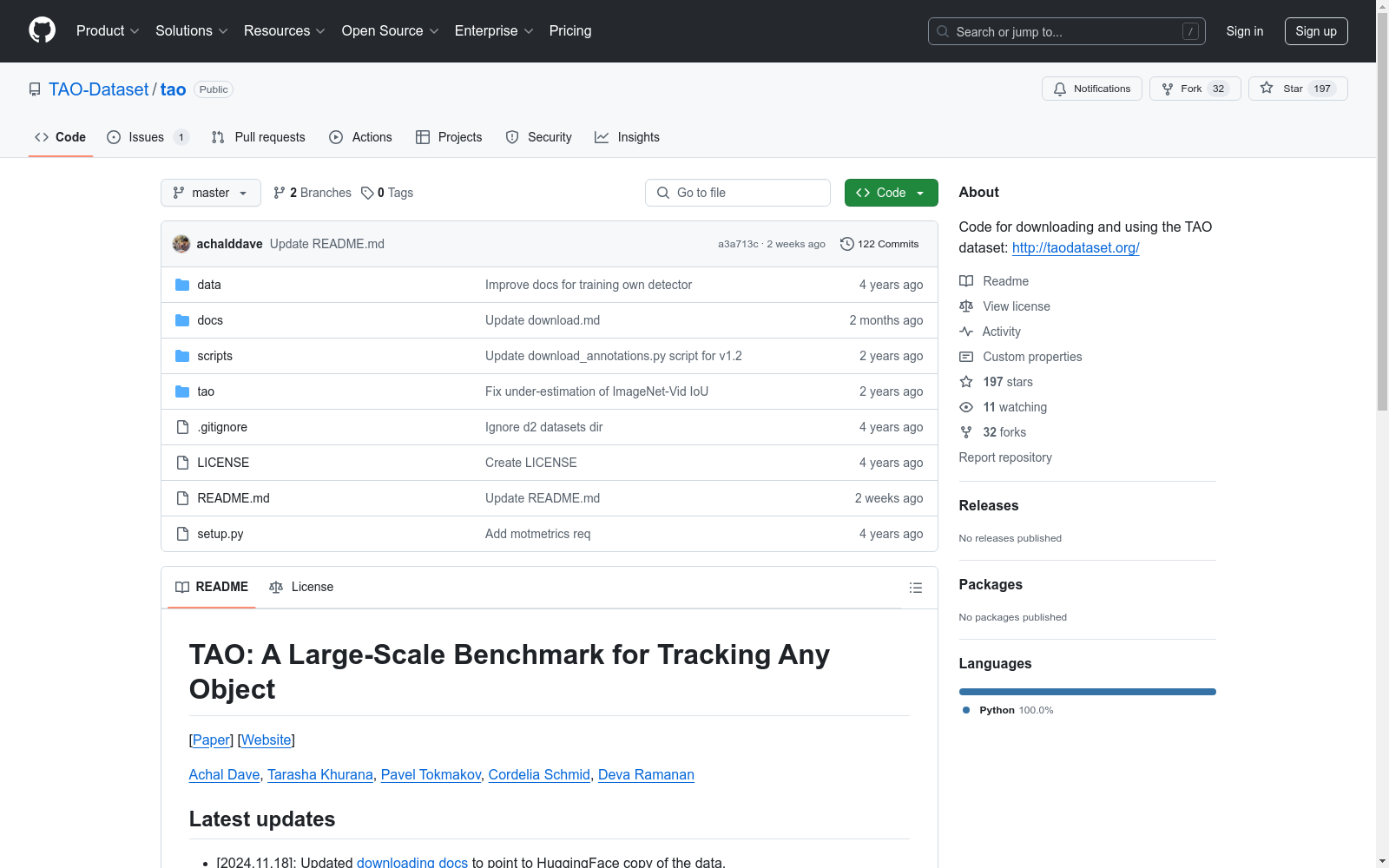This screenshot has width=1389, height=868.
Task: Click the Custom properties icon
Action: [x=966, y=357]
